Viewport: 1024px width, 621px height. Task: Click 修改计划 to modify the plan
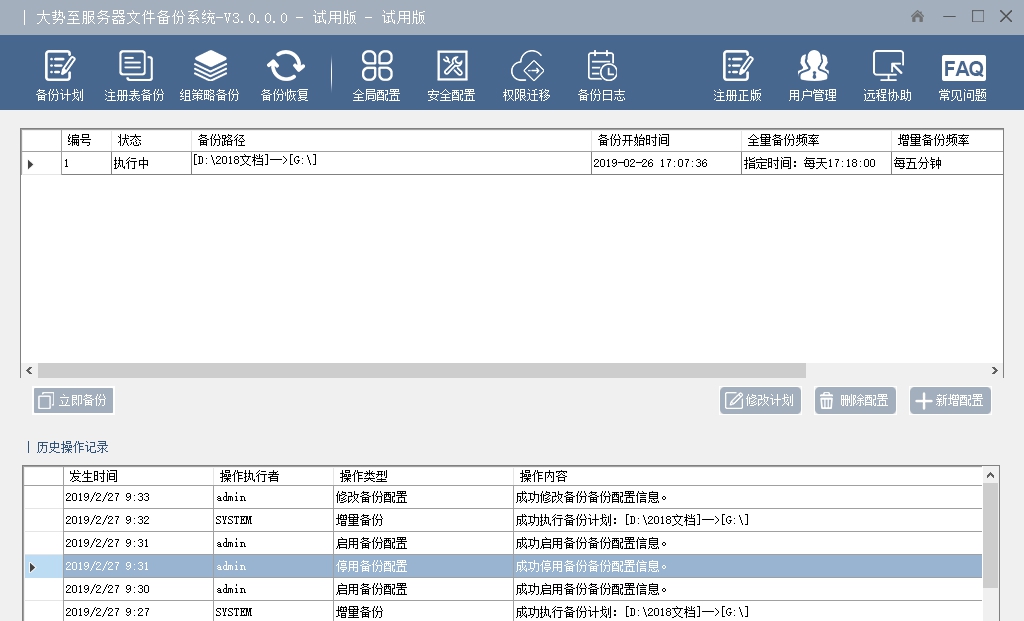click(x=760, y=400)
